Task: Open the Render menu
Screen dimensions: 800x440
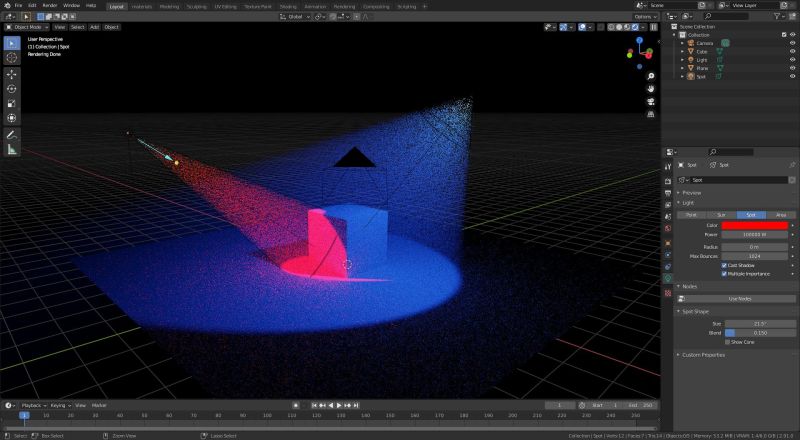Action: [49, 6]
